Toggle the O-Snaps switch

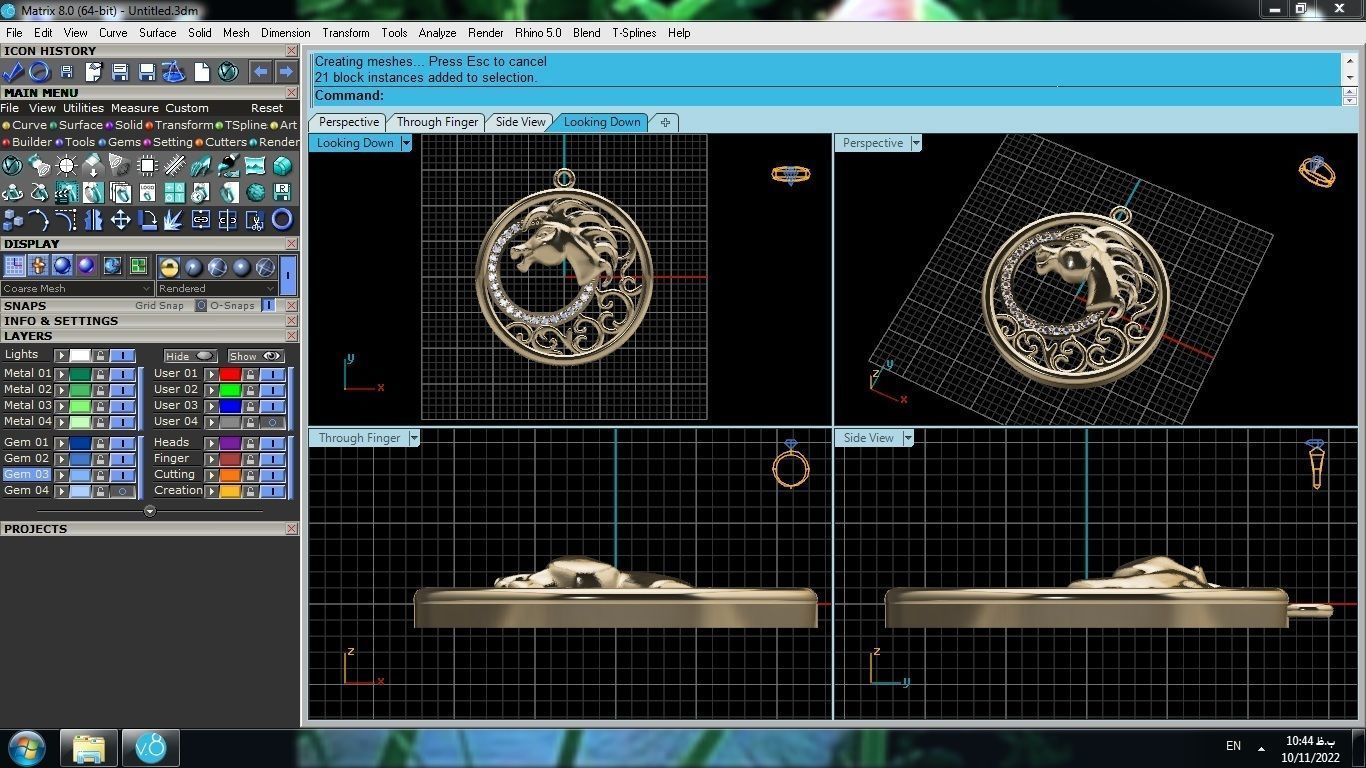269,305
